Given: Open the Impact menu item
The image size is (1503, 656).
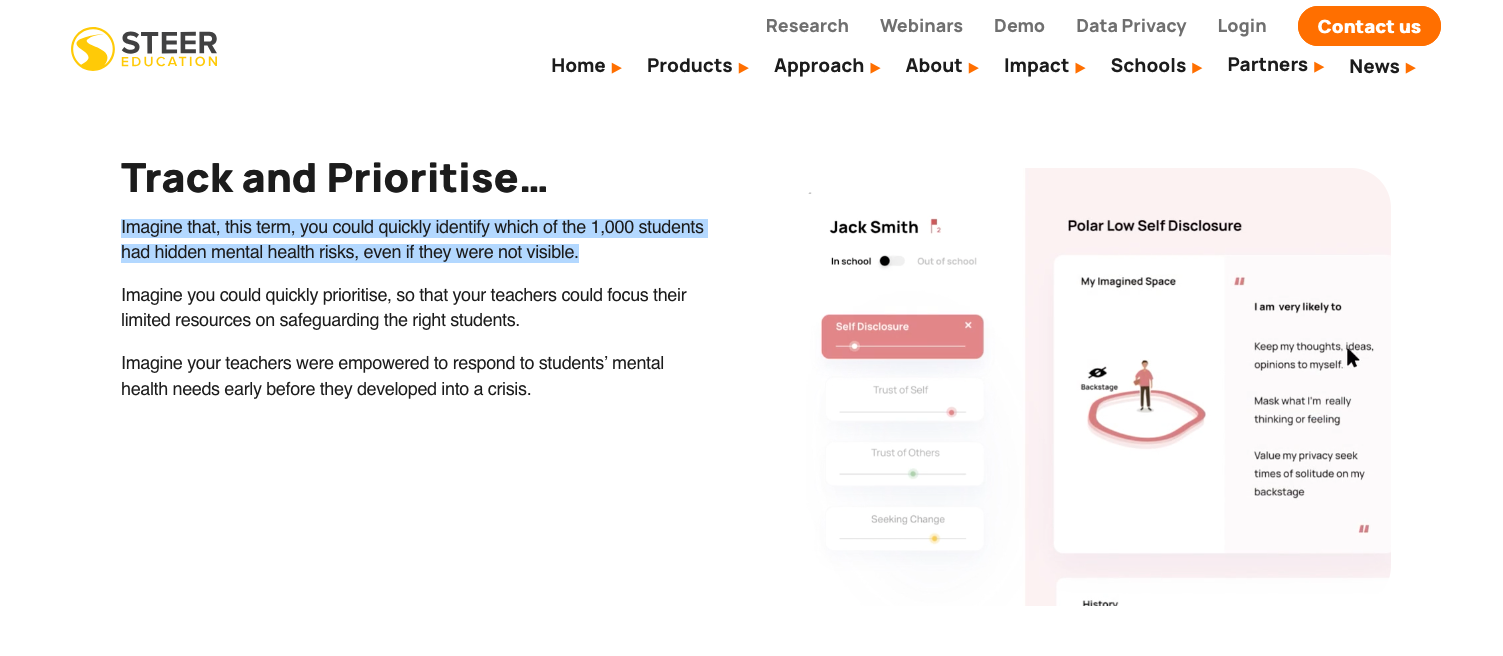Looking at the screenshot, I should (1036, 66).
